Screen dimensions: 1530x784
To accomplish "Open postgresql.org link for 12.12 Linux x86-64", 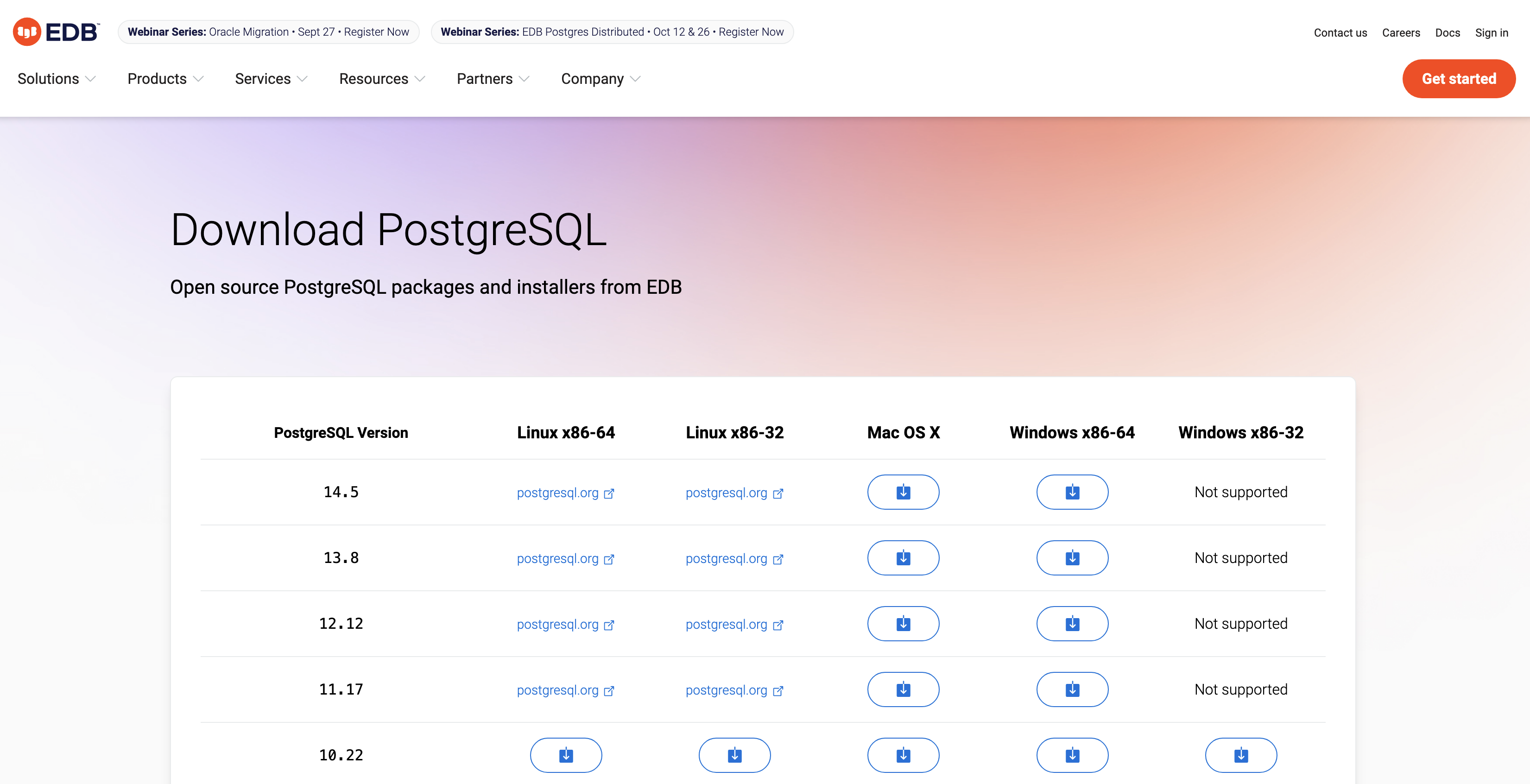I will tap(565, 625).
